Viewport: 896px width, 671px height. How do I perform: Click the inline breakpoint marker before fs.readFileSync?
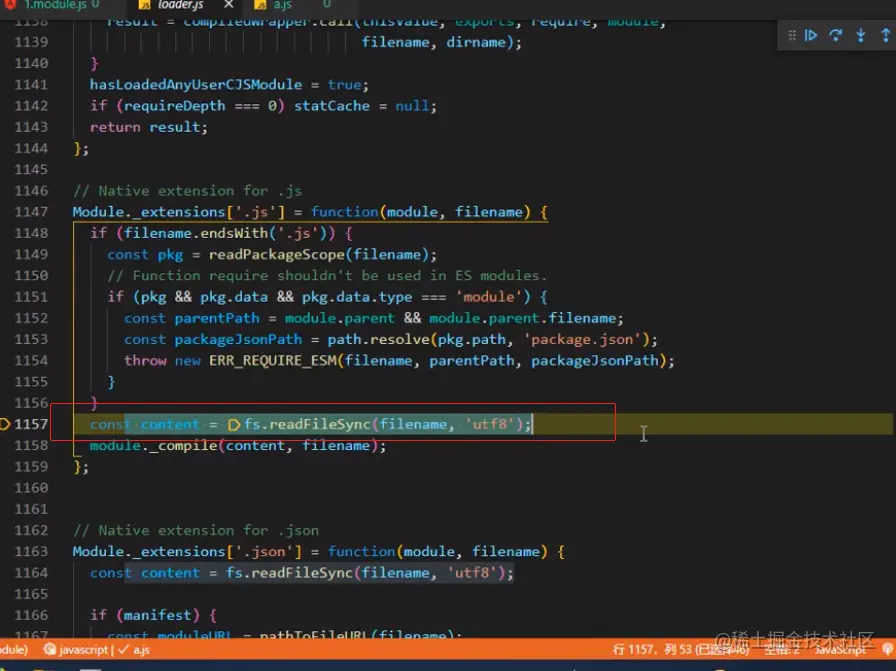pos(234,425)
